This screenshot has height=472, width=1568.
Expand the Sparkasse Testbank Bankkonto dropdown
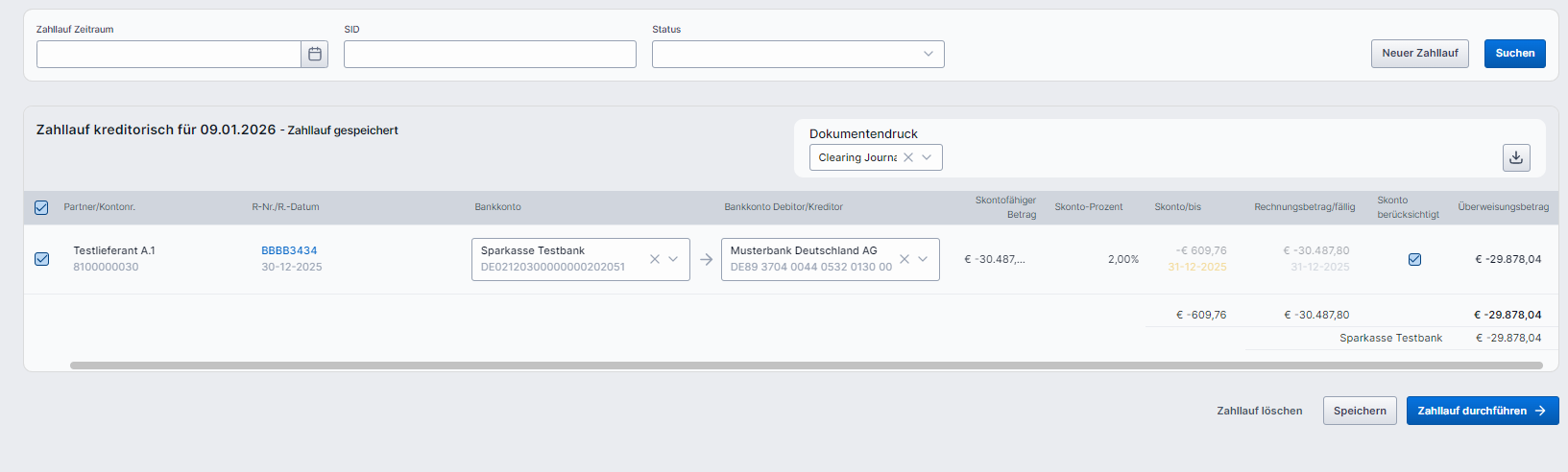point(674,259)
